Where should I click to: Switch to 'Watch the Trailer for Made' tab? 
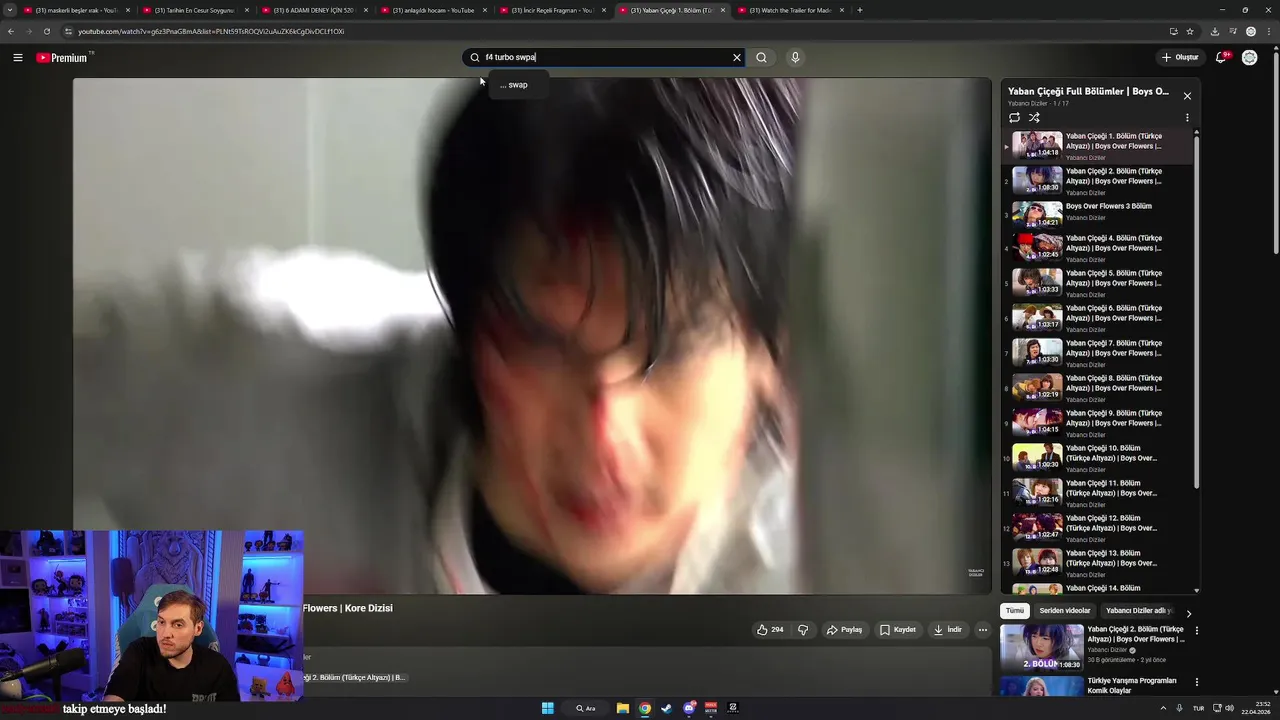[791, 10]
